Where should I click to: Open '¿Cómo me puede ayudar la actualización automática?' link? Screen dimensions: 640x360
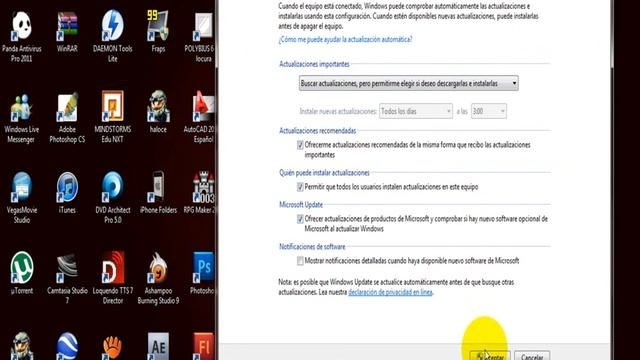tap(345, 40)
